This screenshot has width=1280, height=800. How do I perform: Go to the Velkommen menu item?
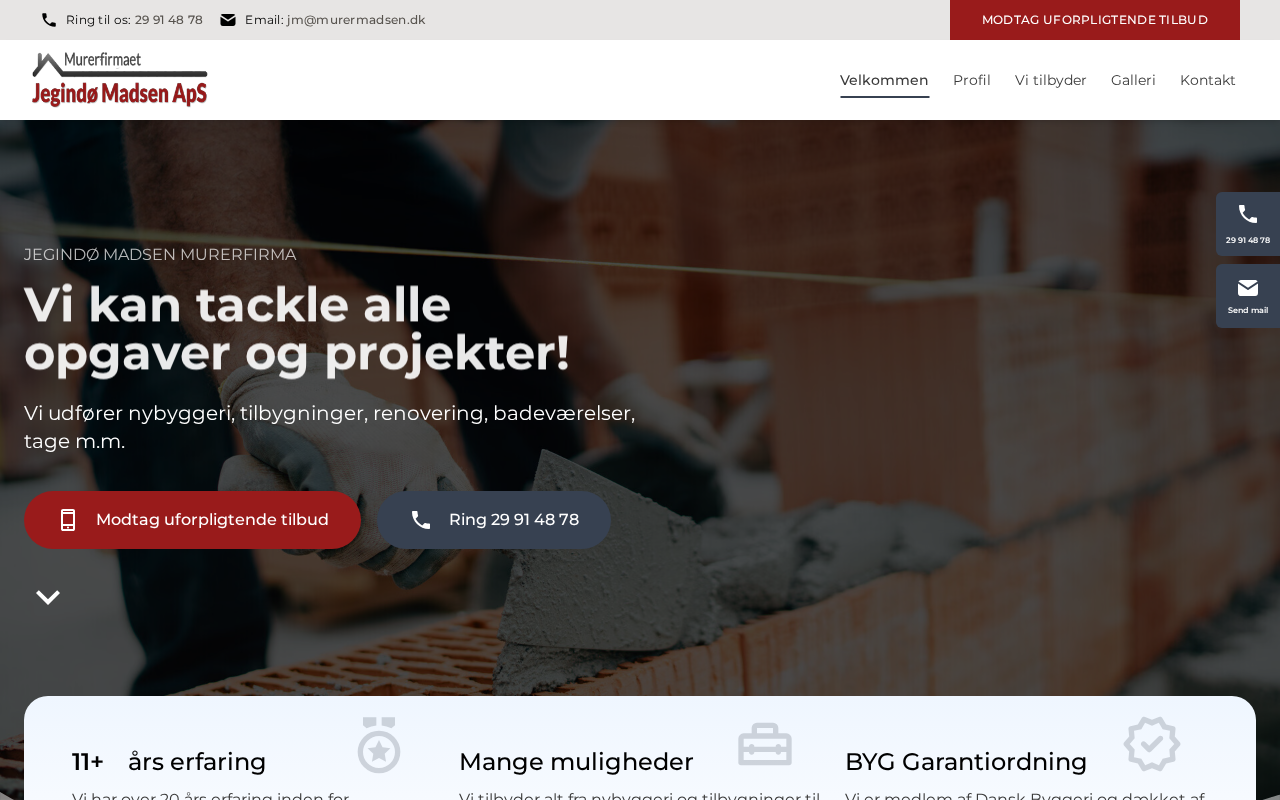pyautogui.click(x=884, y=80)
